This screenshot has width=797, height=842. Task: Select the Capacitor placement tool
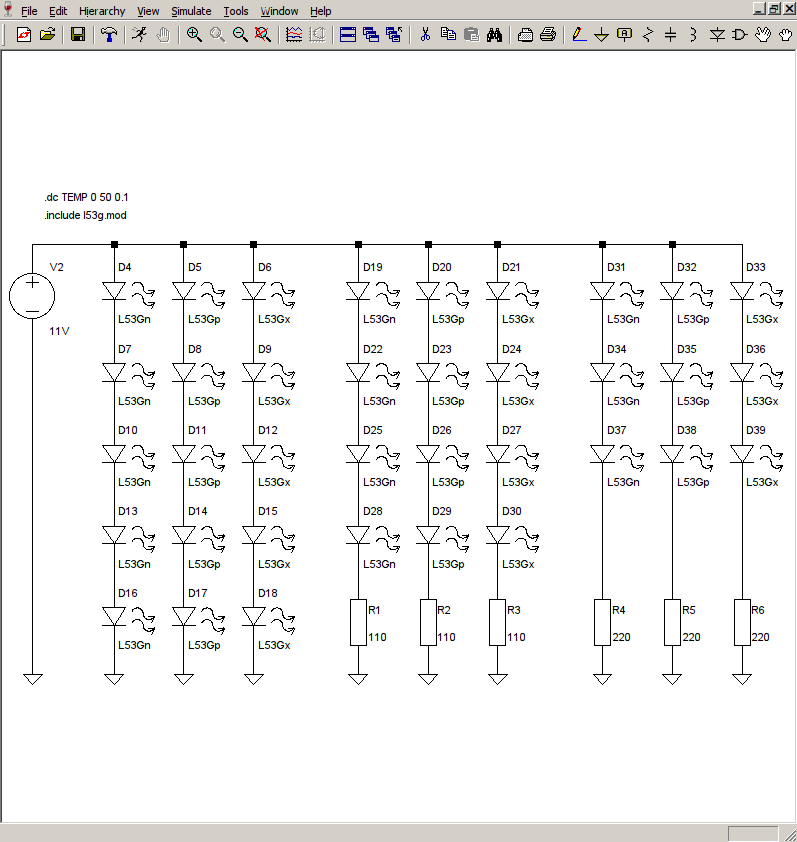pyautogui.click(x=671, y=35)
